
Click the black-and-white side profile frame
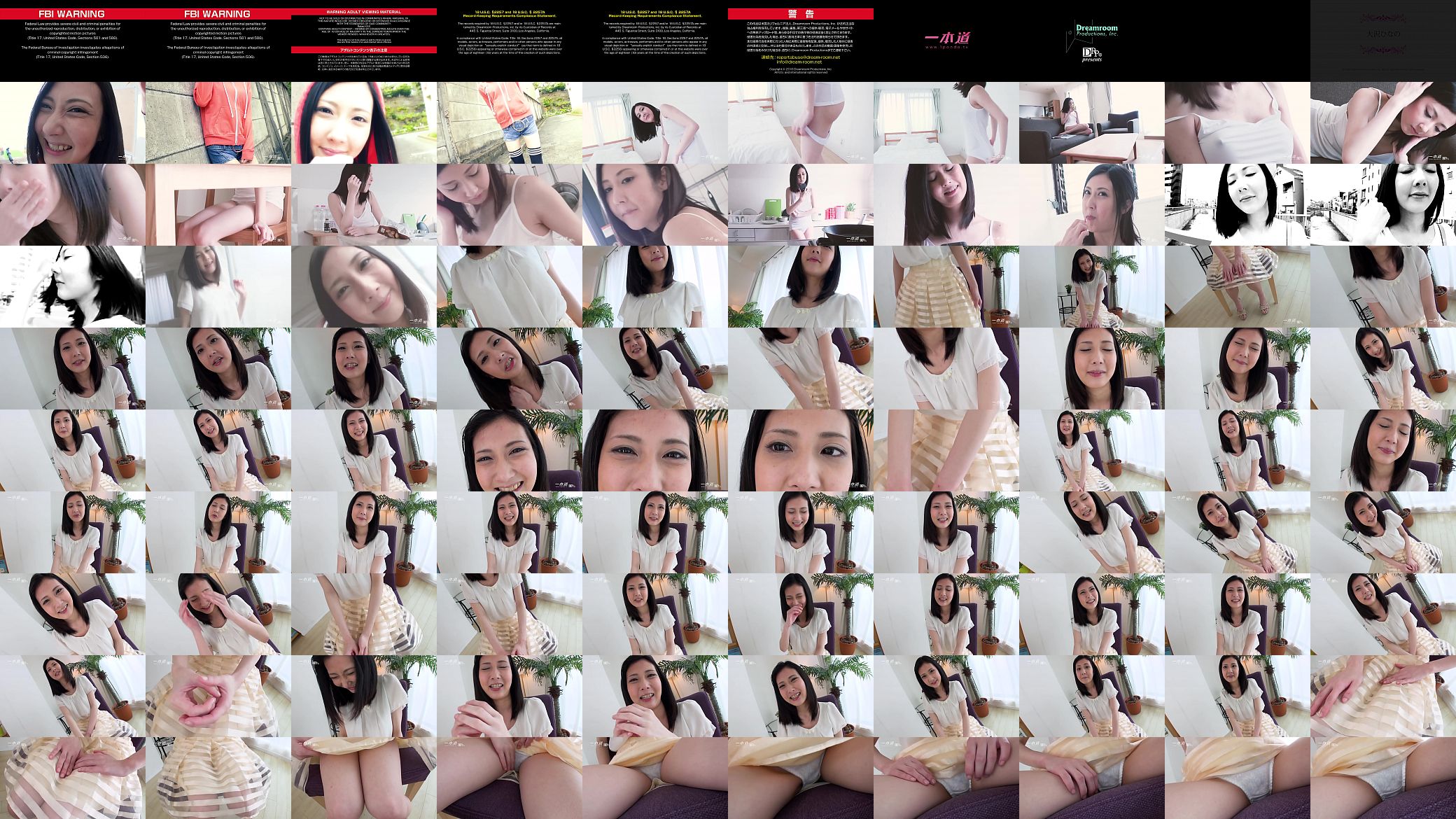point(73,286)
